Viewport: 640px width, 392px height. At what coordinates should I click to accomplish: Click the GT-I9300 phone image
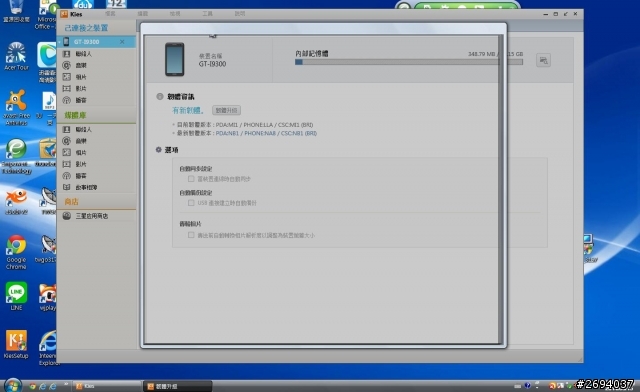[175, 60]
